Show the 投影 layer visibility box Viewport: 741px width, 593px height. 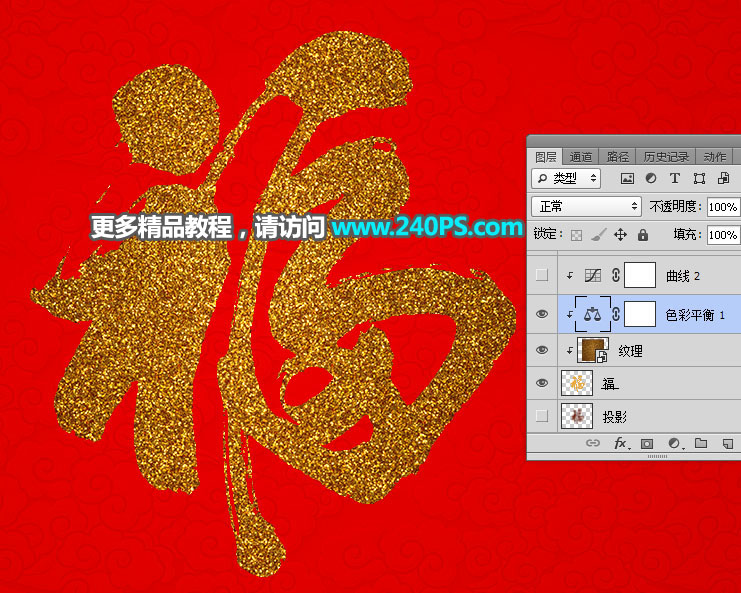[542, 416]
